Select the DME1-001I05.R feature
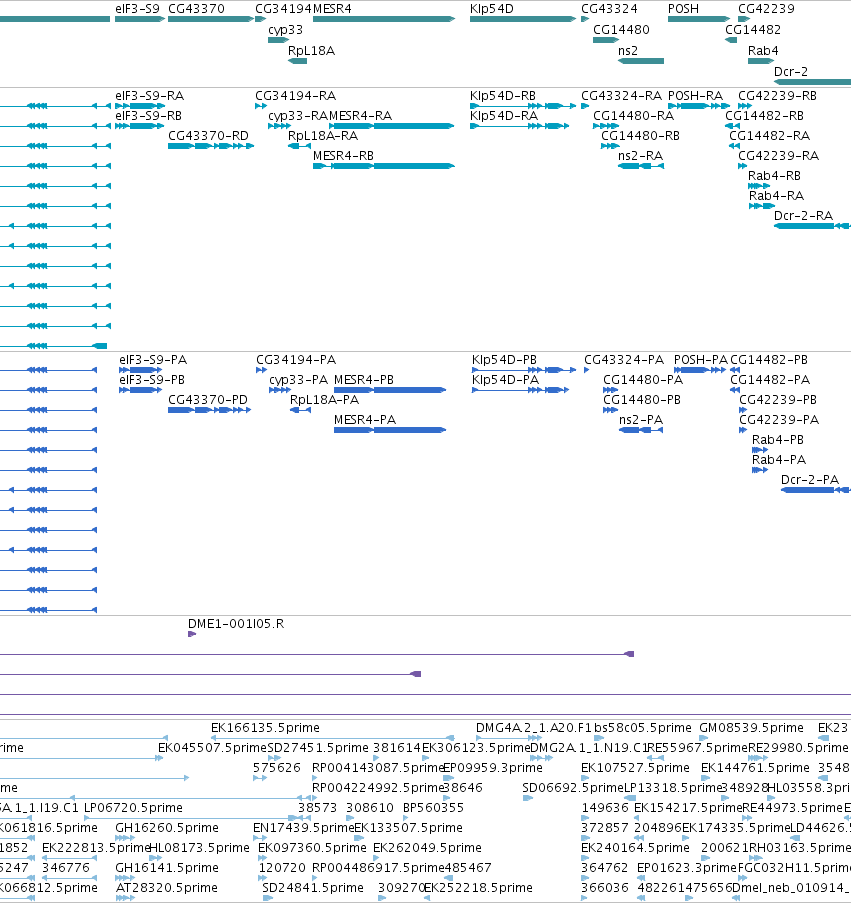 click(x=192, y=634)
